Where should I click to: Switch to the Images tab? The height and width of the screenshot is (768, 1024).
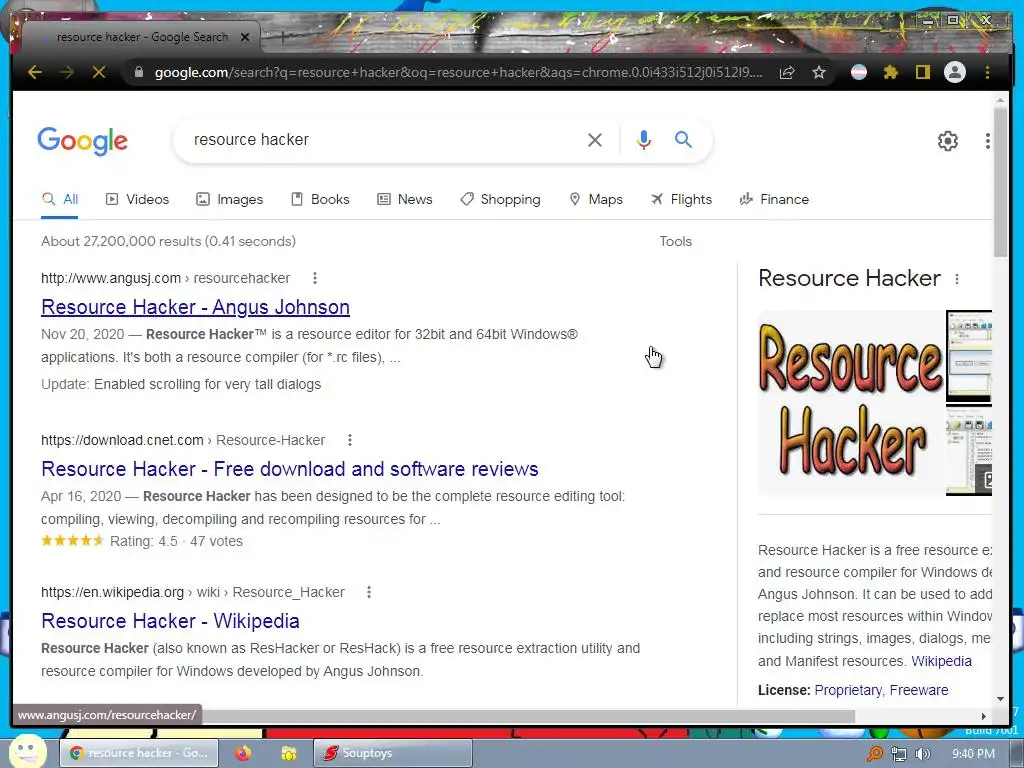pyautogui.click(x=230, y=199)
